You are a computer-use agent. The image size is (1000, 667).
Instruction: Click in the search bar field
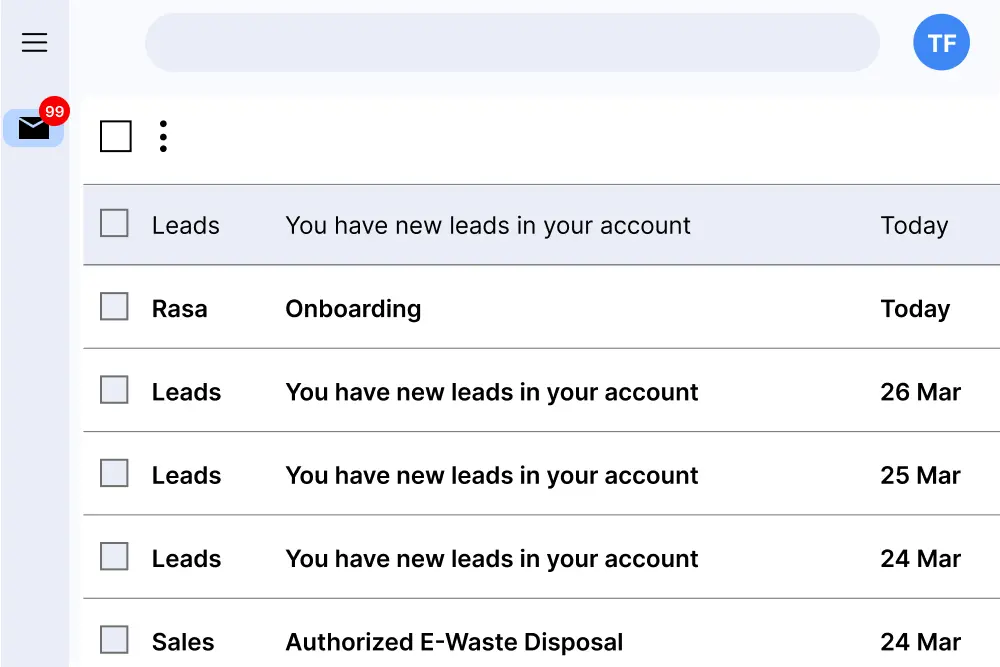point(512,43)
